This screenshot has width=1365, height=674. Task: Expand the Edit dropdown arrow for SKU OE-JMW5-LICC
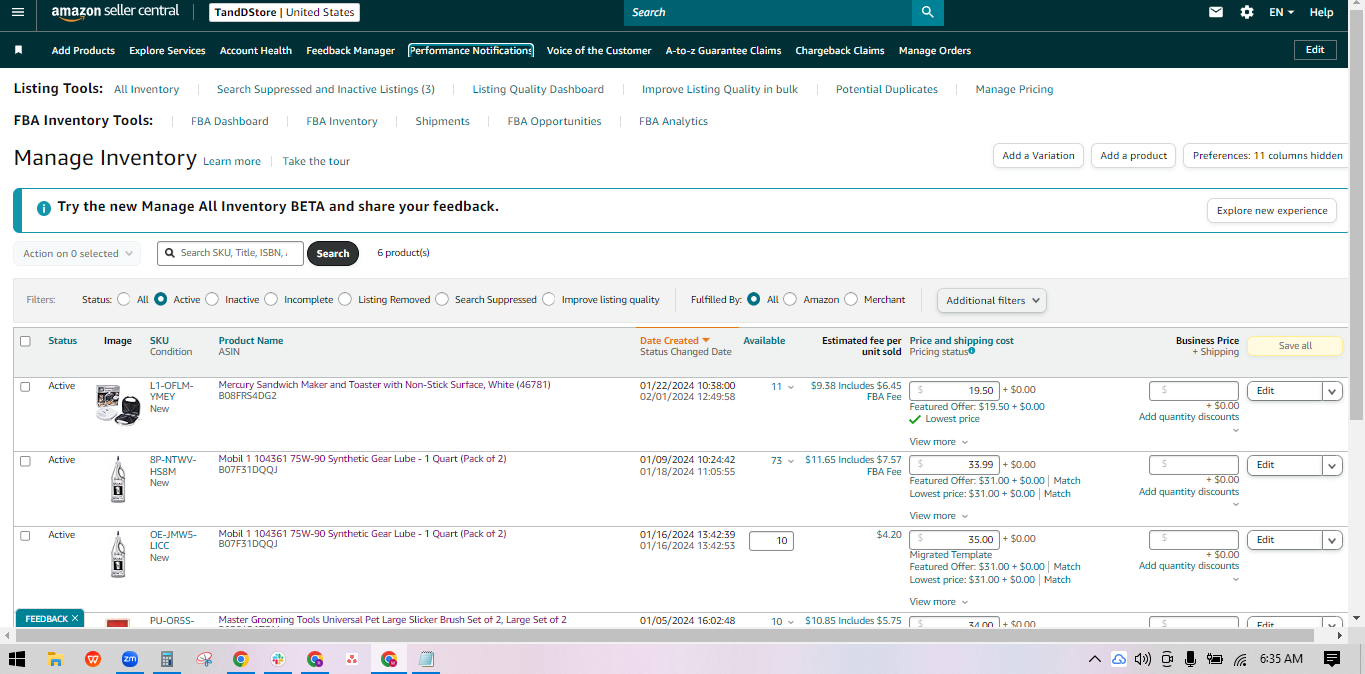pyautogui.click(x=1332, y=540)
